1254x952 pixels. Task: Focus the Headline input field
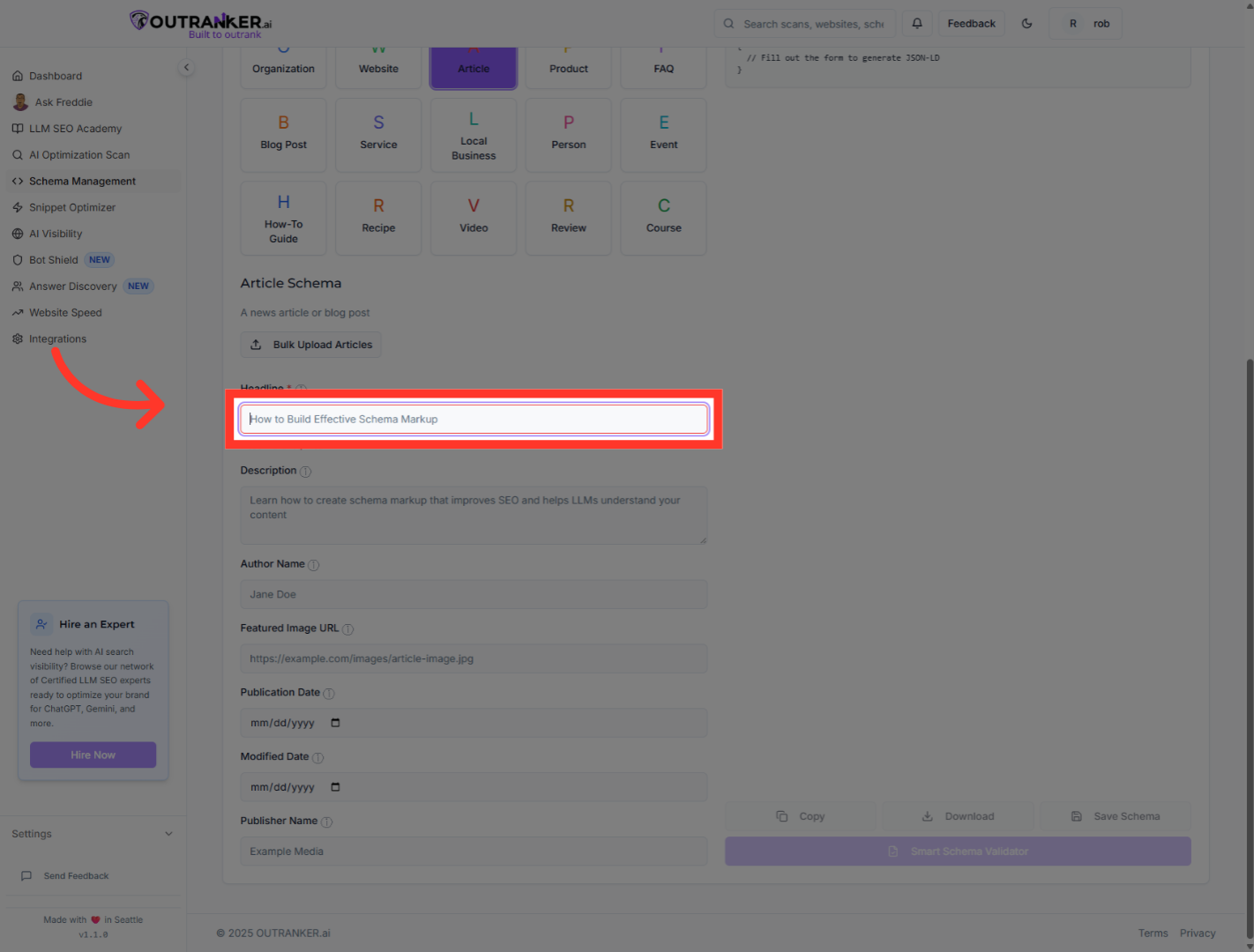[474, 419]
